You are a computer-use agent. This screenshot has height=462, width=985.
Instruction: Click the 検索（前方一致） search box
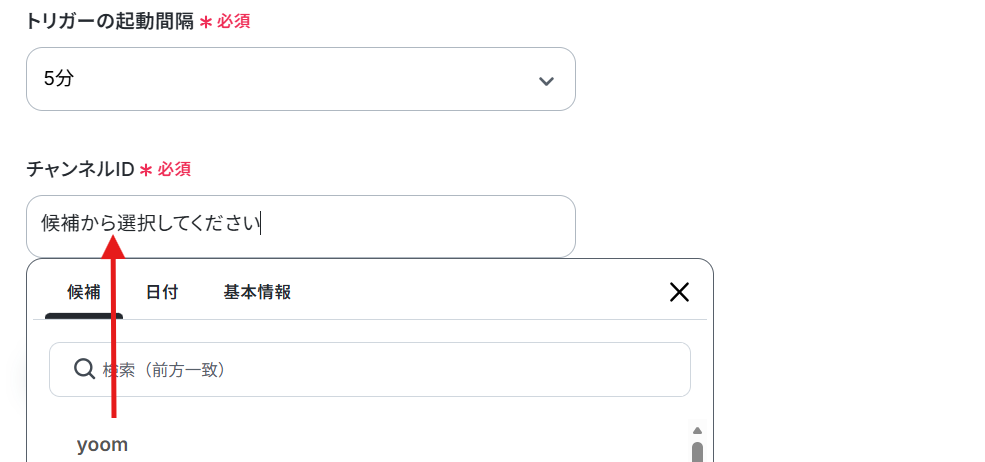(370, 370)
